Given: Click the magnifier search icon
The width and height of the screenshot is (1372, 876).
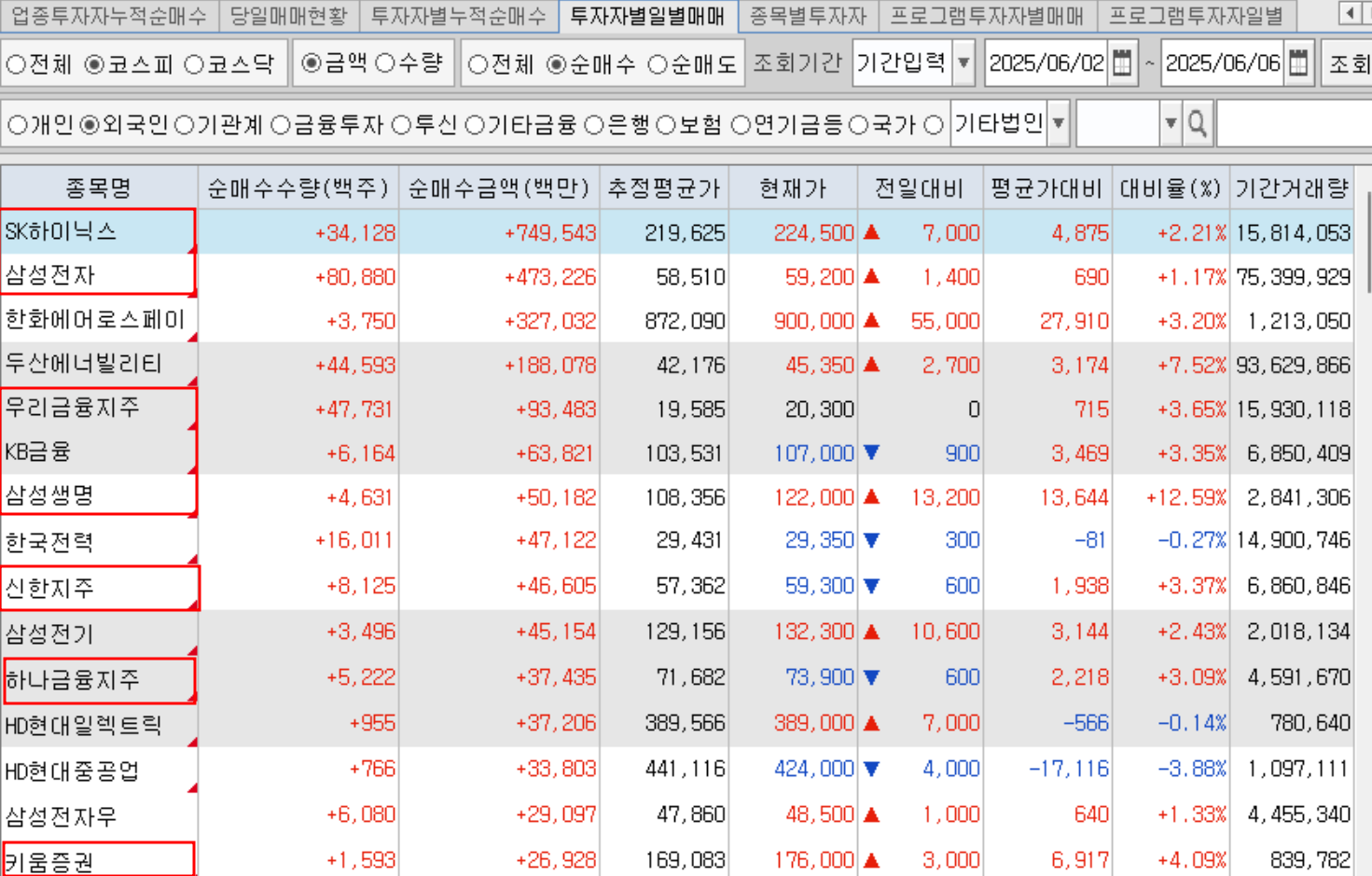Looking at the screenshot, I should (1198, 124).
